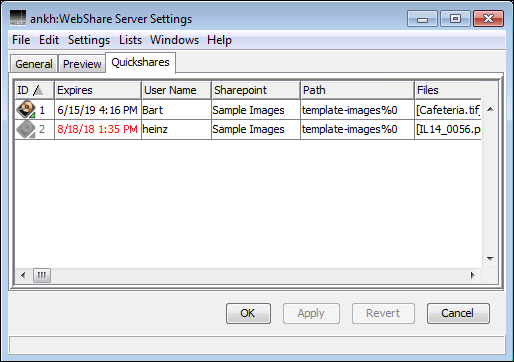
Task: Click the expired quickshare icon in row 2
Action: point(26,129)
